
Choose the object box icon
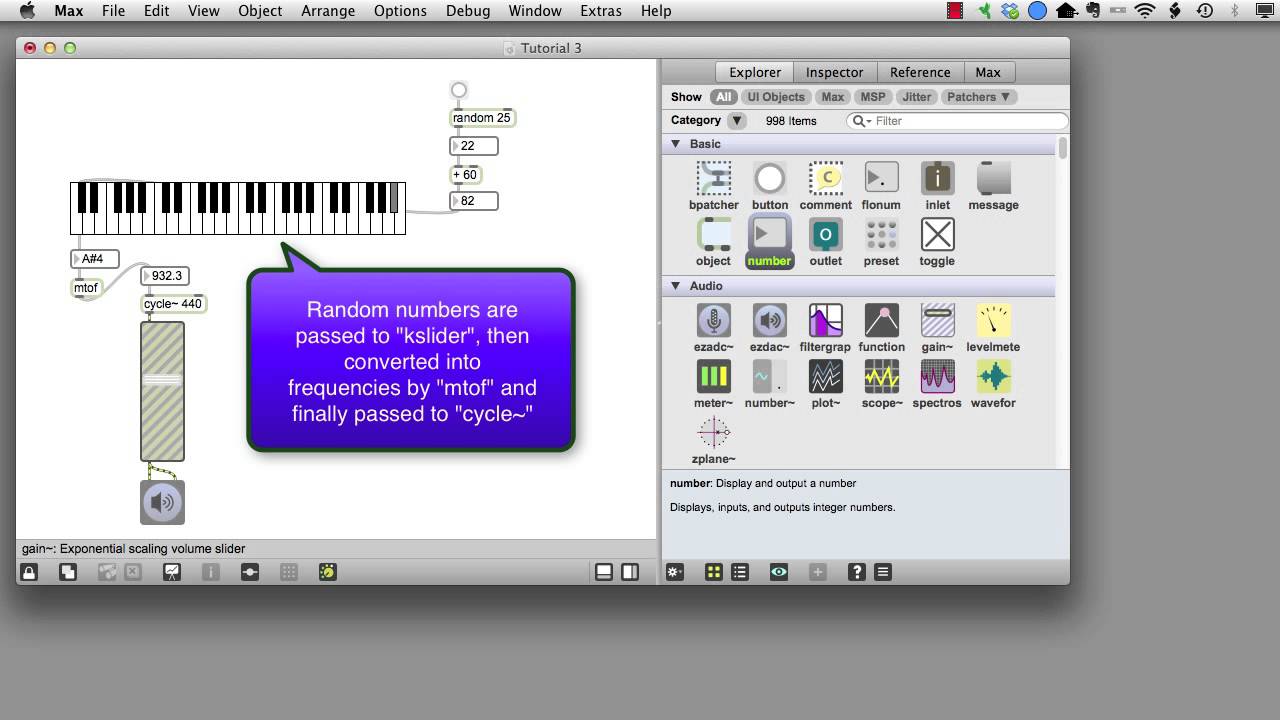(714, 235)
